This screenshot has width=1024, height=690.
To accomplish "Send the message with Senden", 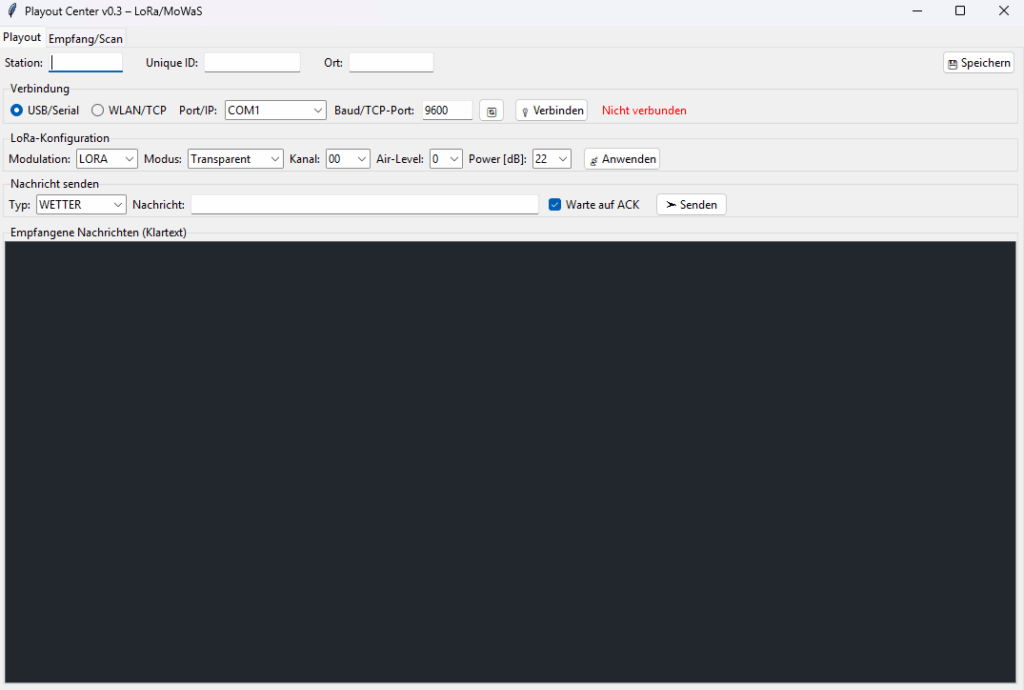I will tap(691, 205).
